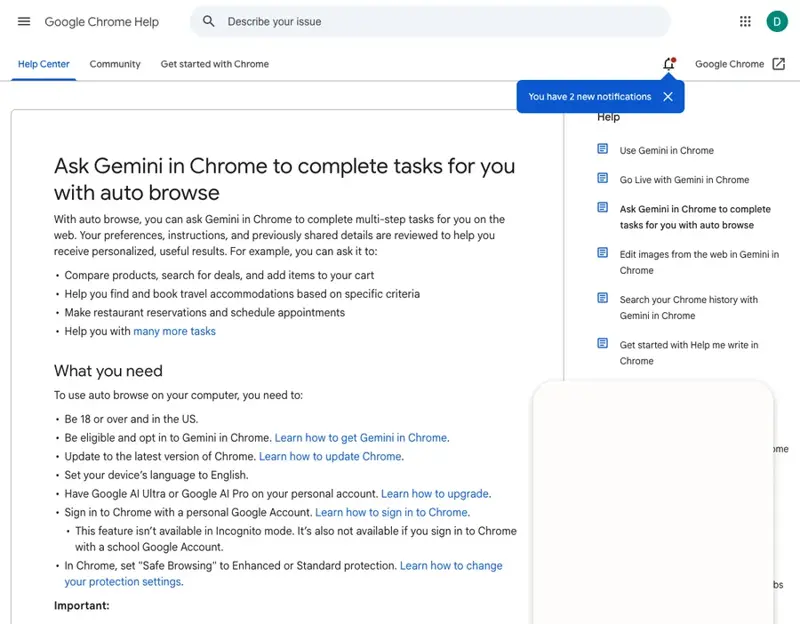Click the You have 2 new notifications message
This screenshot has width=800, height=624.
589,96
